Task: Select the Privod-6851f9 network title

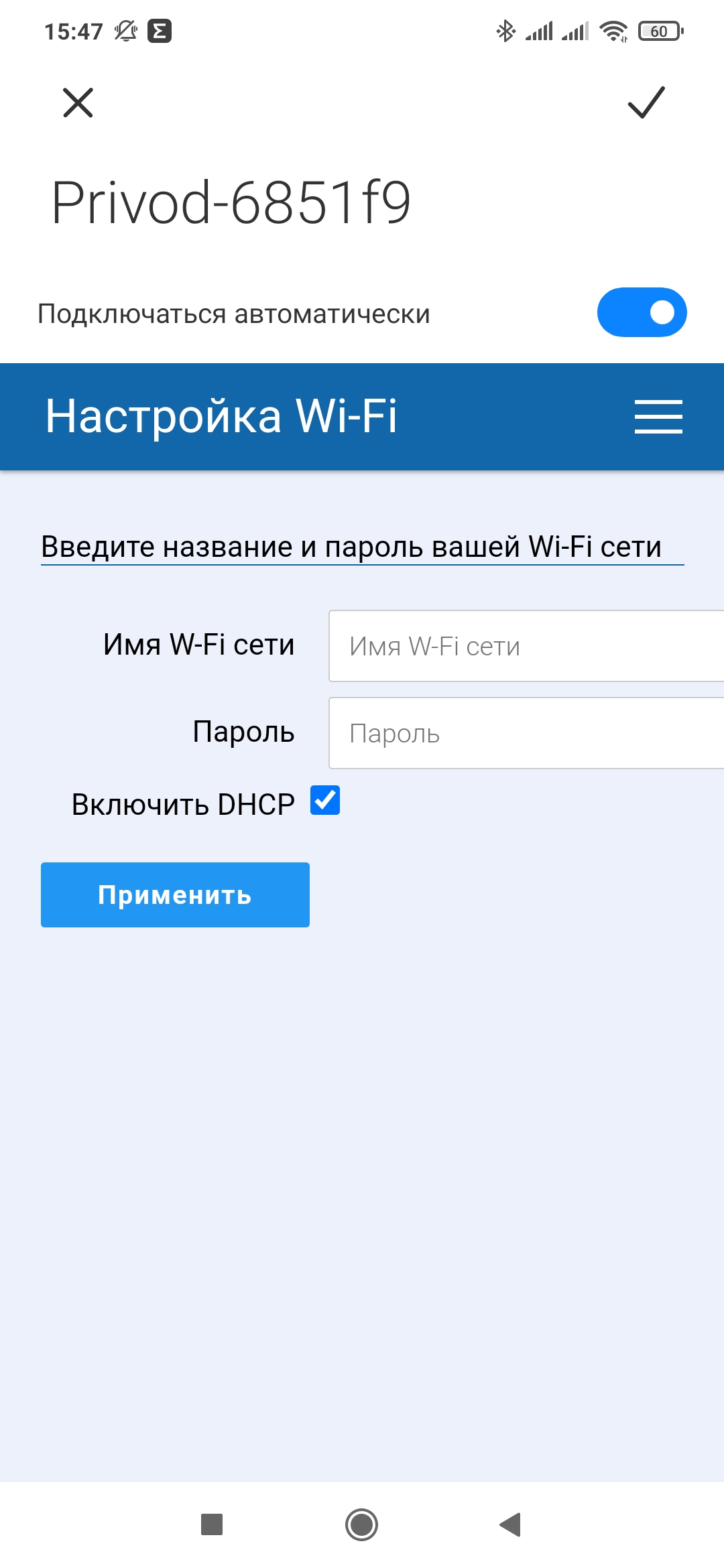Action: point(231,202)
